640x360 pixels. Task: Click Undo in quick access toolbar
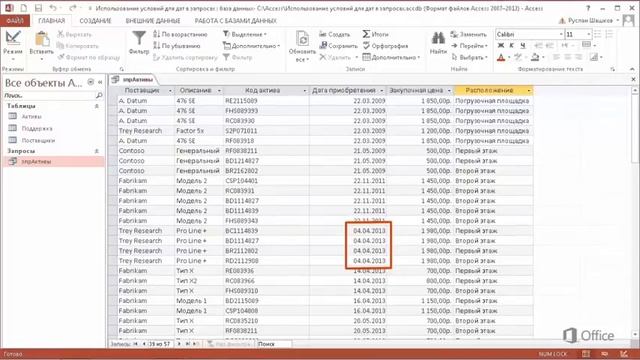[53, 8]
